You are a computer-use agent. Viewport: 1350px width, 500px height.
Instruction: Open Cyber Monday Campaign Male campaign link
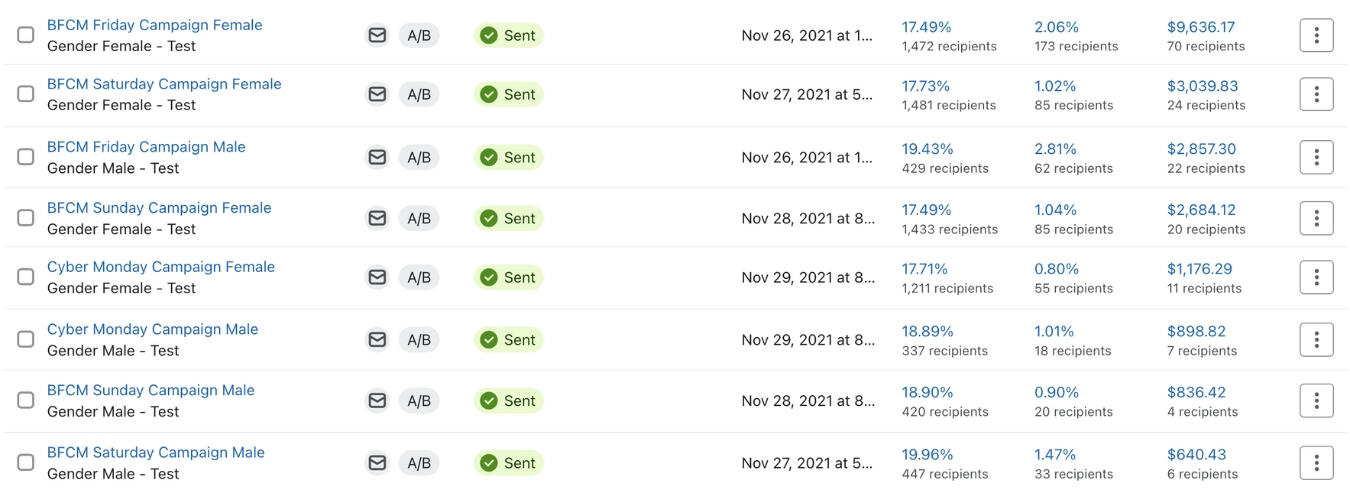[153, 329]
